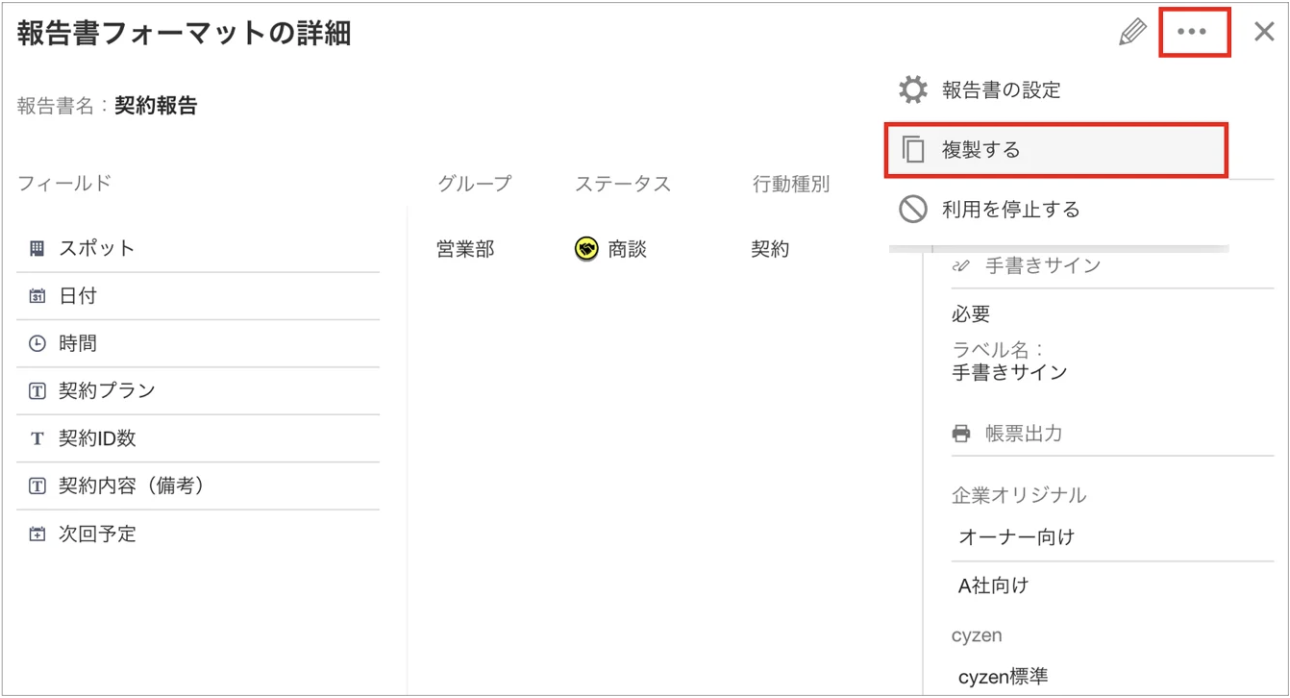
Task: Click the copy icon beside 複製する
Action: tap(913, 150)
